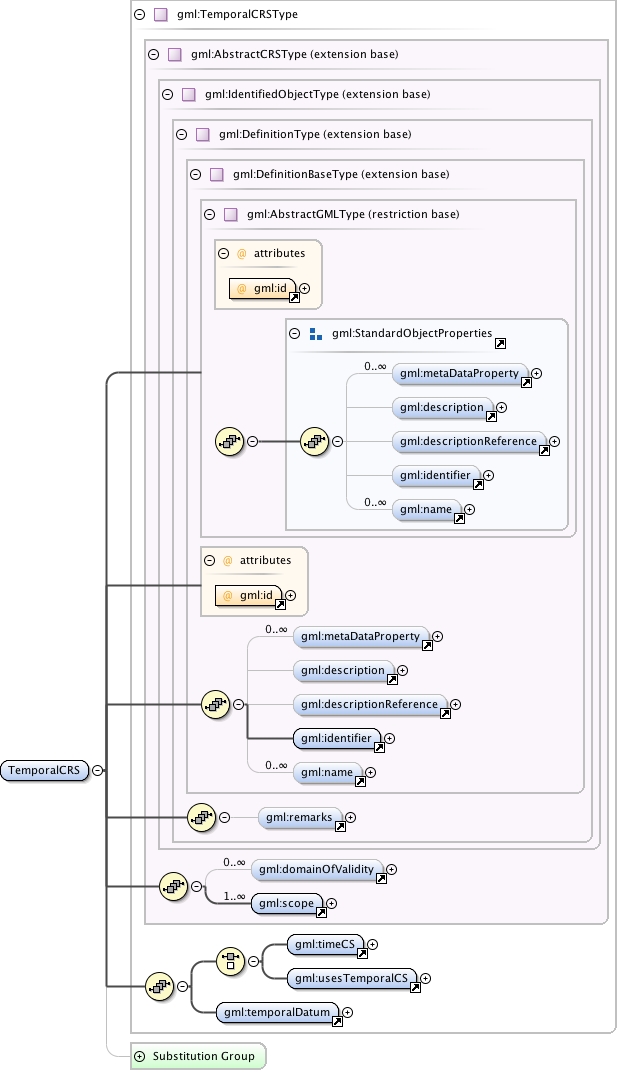The height and width of the screenshot is (1073, 618).
Task: Click the gml:TemporalCRSType title text
Action: pyautogui.click(x=237, y=14)
